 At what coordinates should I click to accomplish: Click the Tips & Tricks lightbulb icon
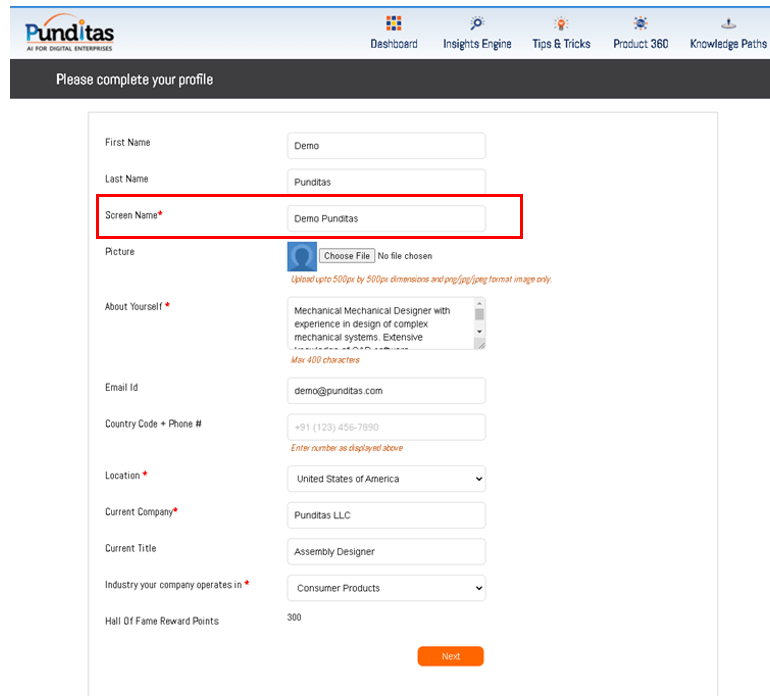[x=561, y=23]
